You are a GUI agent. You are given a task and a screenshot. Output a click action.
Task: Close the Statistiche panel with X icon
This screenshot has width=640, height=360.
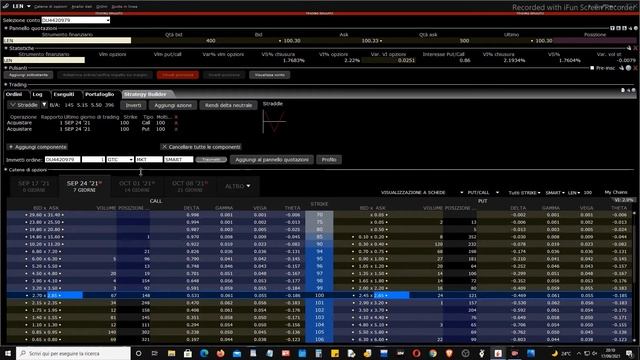(635, 48)
